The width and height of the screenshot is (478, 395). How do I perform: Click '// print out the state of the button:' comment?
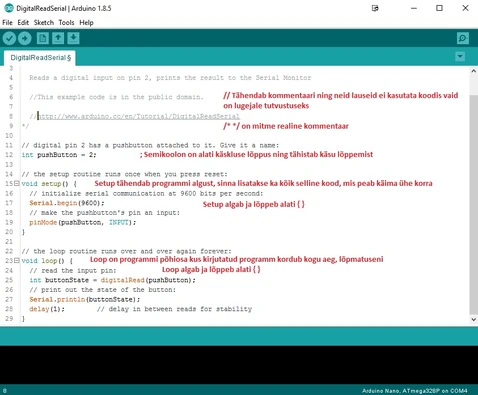pyautogui.click(x=103, y=290)
